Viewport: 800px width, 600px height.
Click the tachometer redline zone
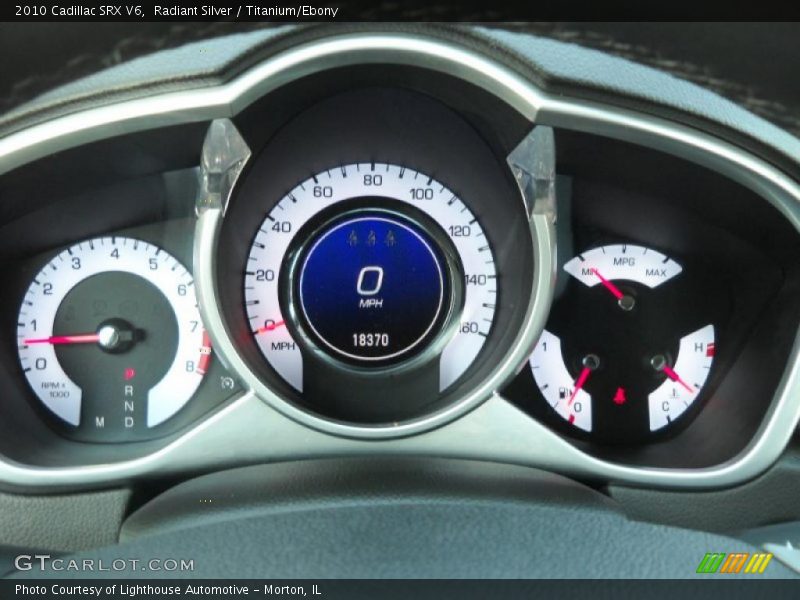click(205, 351)
